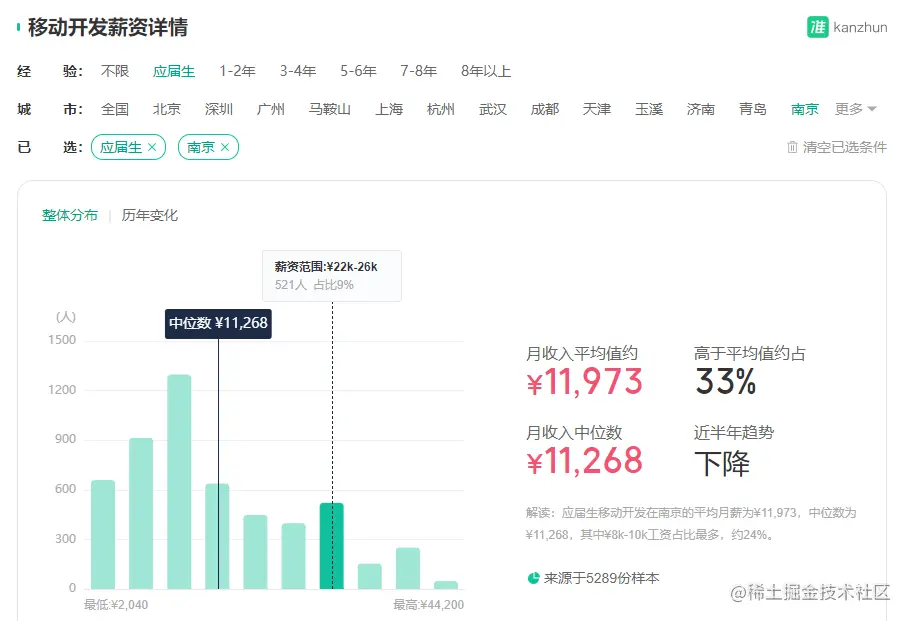The width and height of the screenshot is (909, 621).
Task: Switch to the 整体分布 tab
Action: 70,215
